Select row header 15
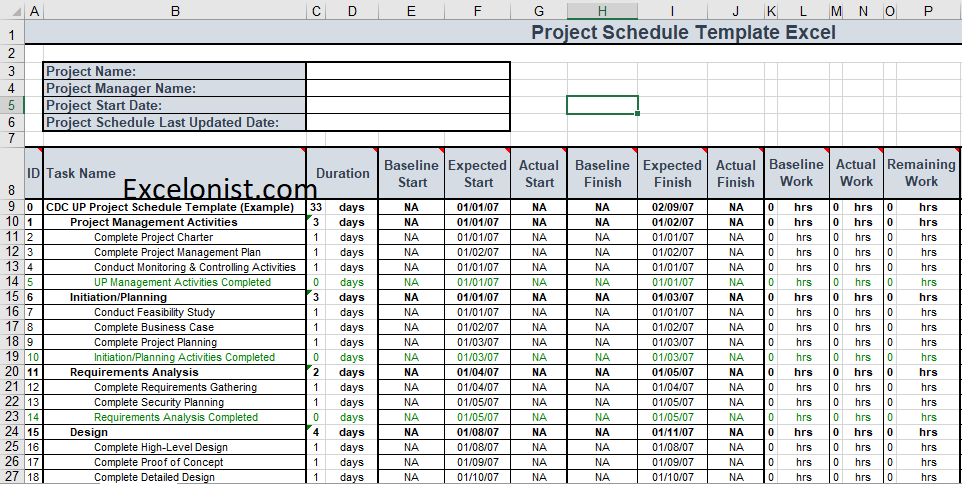Screen dimensions: 962x484 click(12, 298)
